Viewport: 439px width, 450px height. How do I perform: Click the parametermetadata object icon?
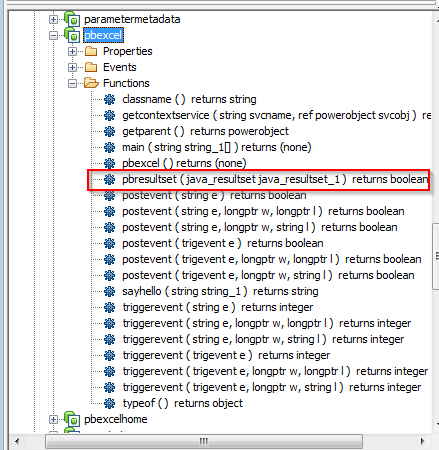pos(72,19)
